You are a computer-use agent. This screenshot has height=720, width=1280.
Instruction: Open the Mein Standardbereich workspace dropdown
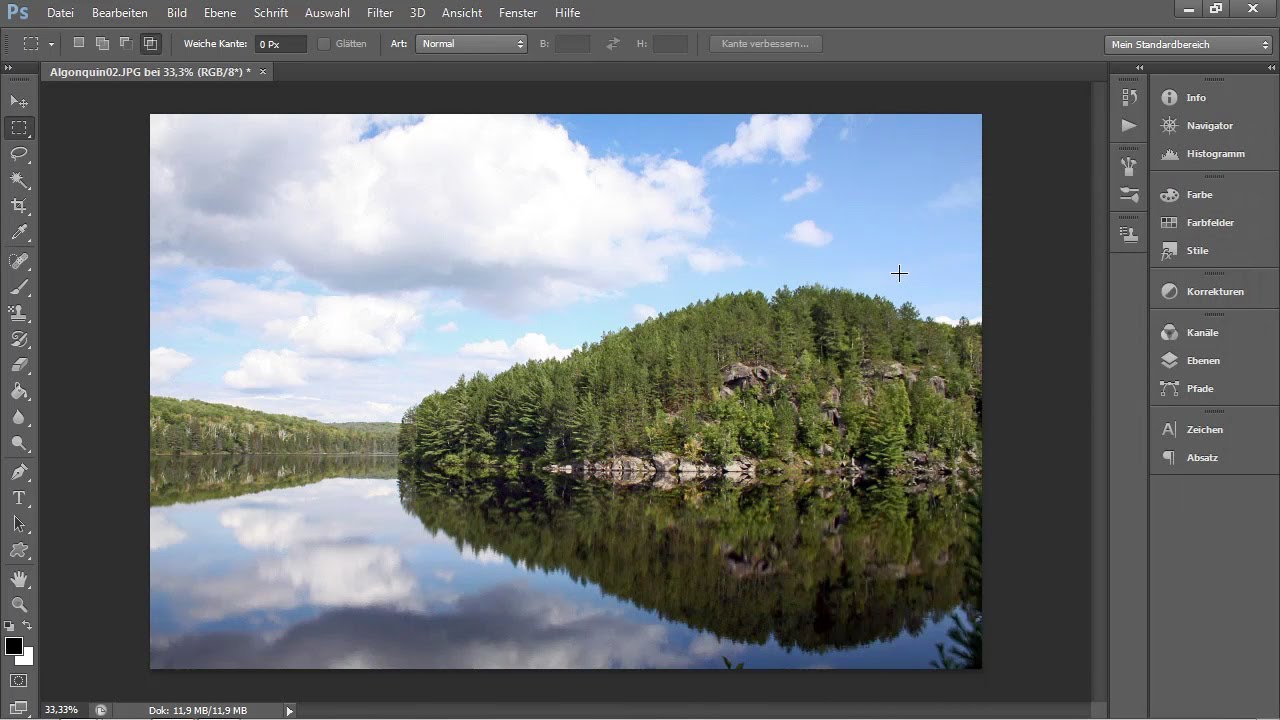(1188, 44)
